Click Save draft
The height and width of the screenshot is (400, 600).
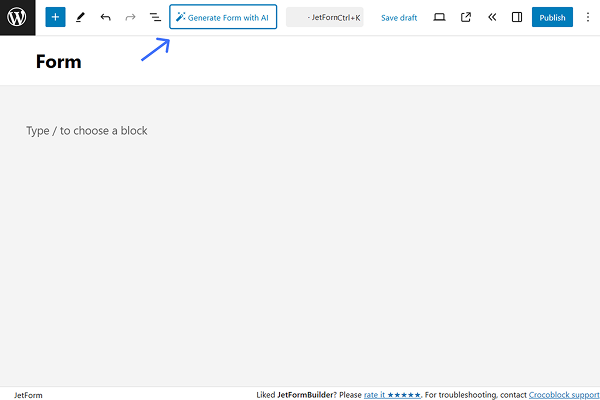pyautogui.click(x=399, y=18)
